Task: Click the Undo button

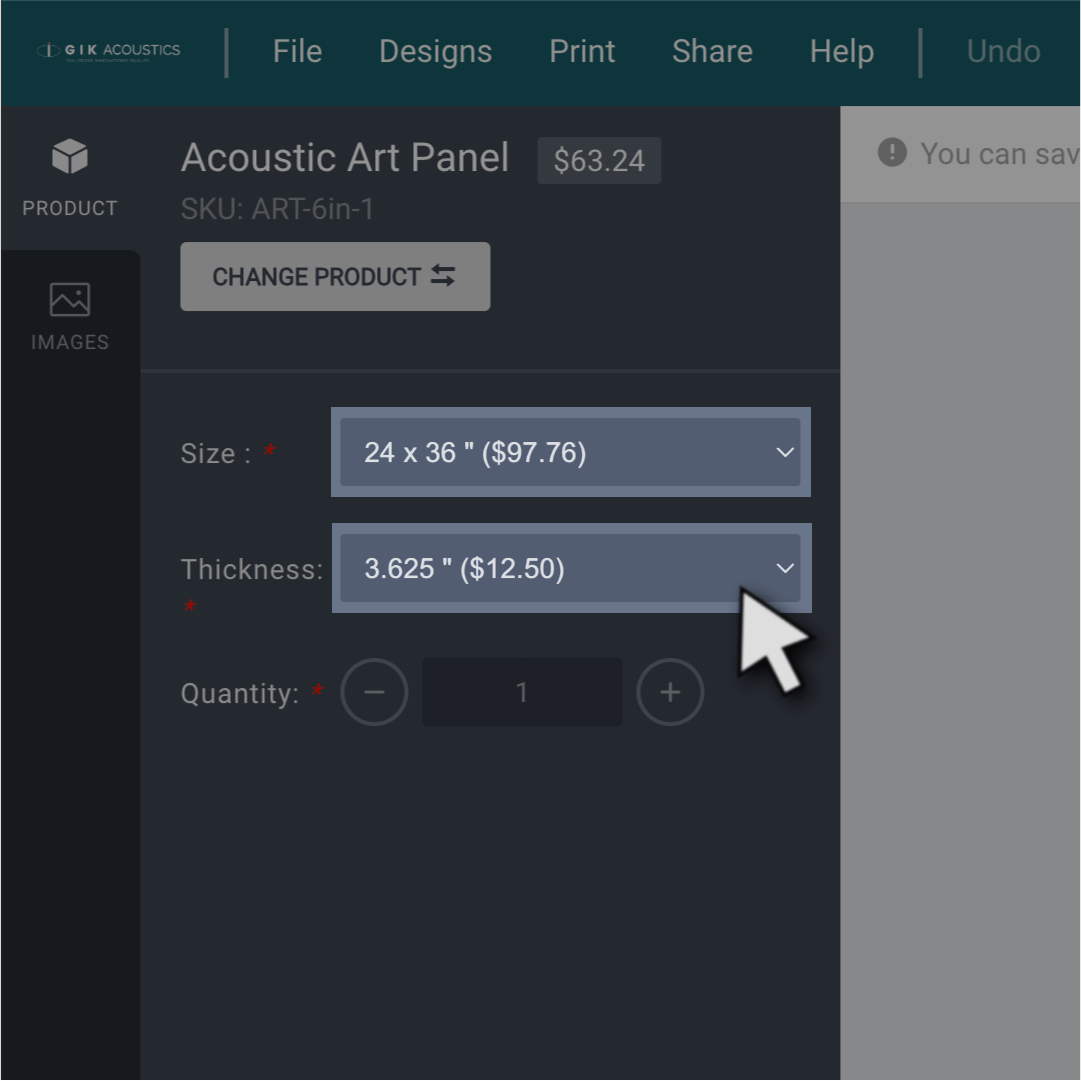Action: (x=1004, y=52)
